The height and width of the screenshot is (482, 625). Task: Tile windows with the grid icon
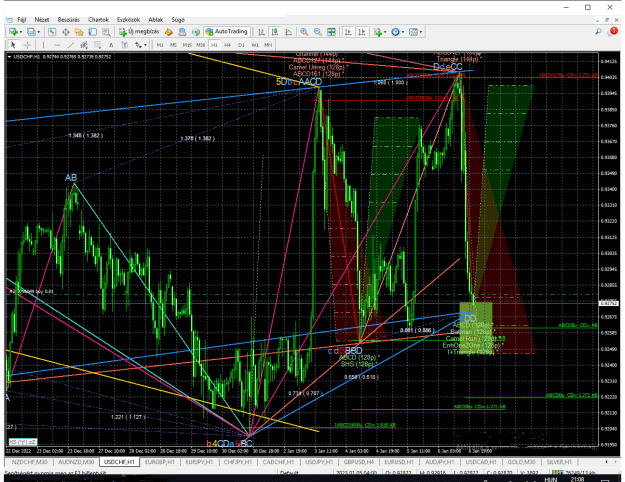point(331,32)
